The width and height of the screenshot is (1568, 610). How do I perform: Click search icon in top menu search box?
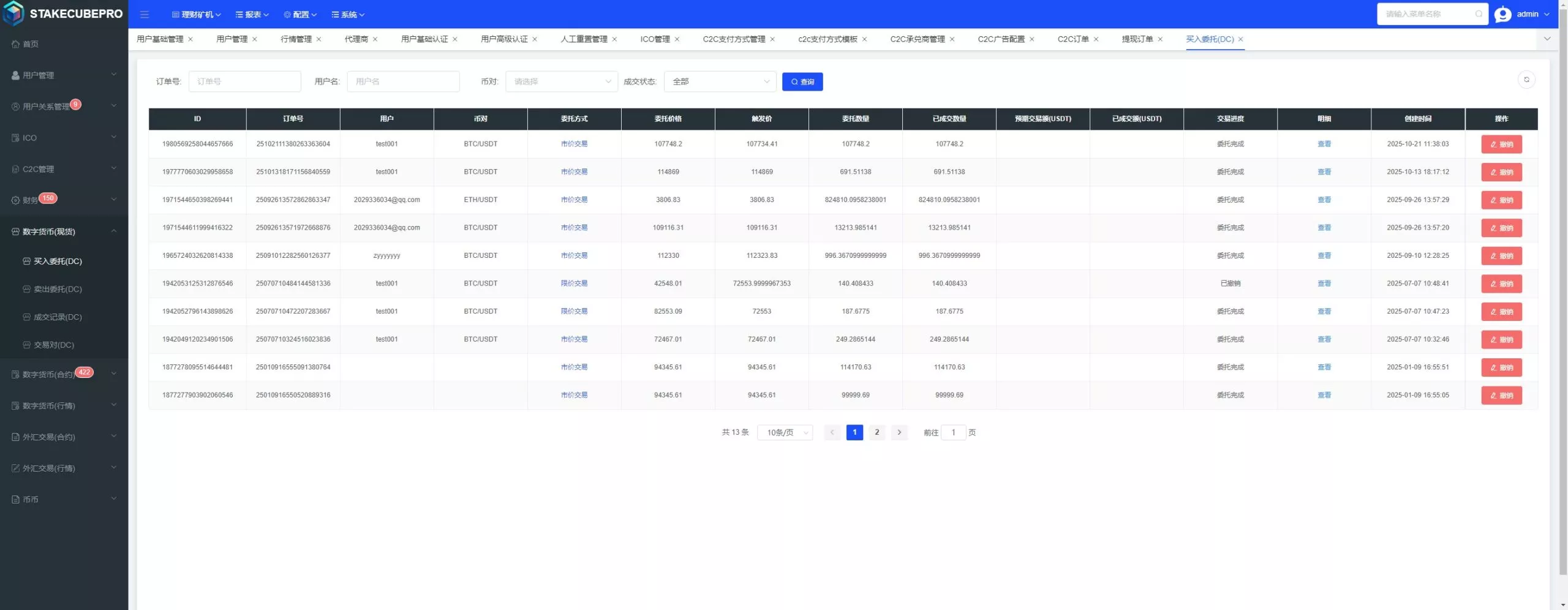[x=1479, y=14]
